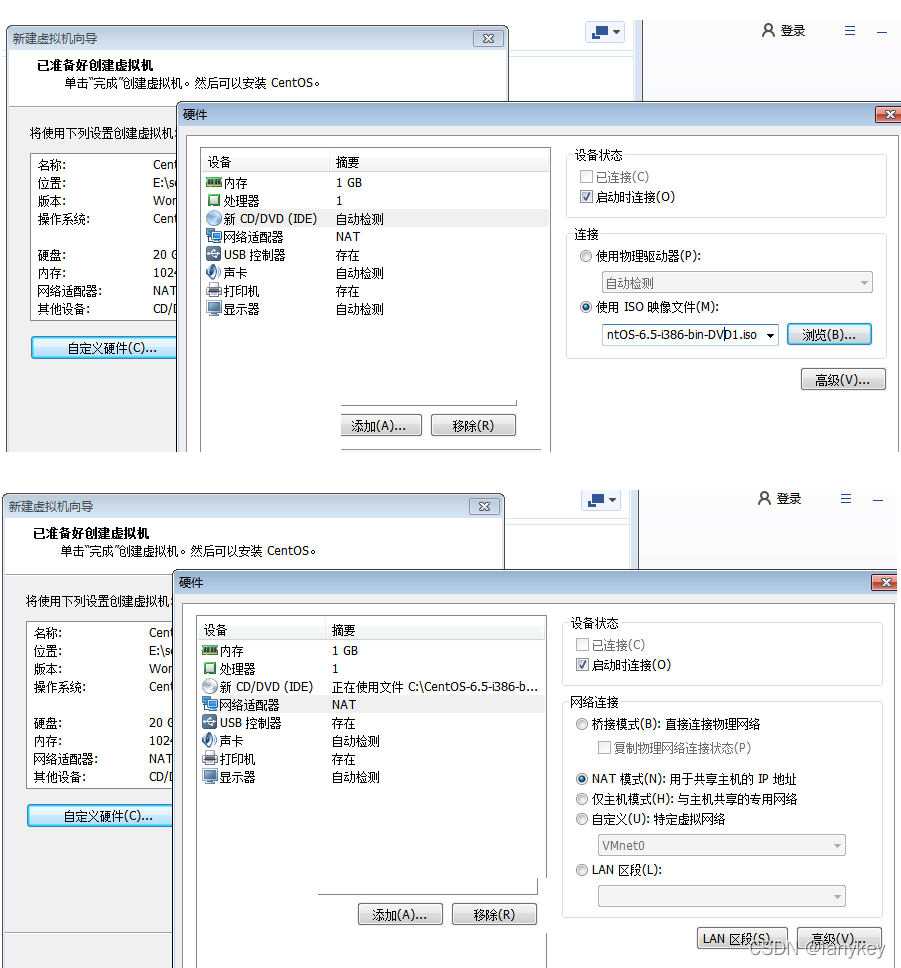The width and height of the screenshot is (901, 968).
Task: Select 仅主机模式(H) radio button
Action: click(582, 799)
